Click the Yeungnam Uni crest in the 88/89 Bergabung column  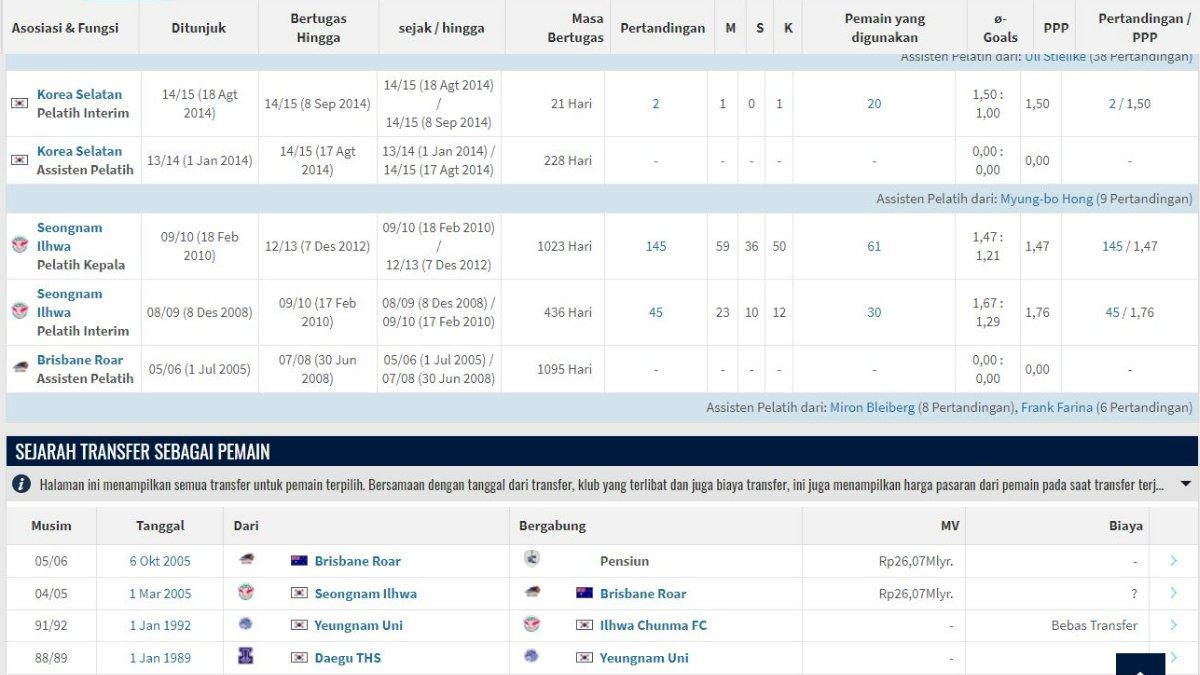tap(532, 657)
